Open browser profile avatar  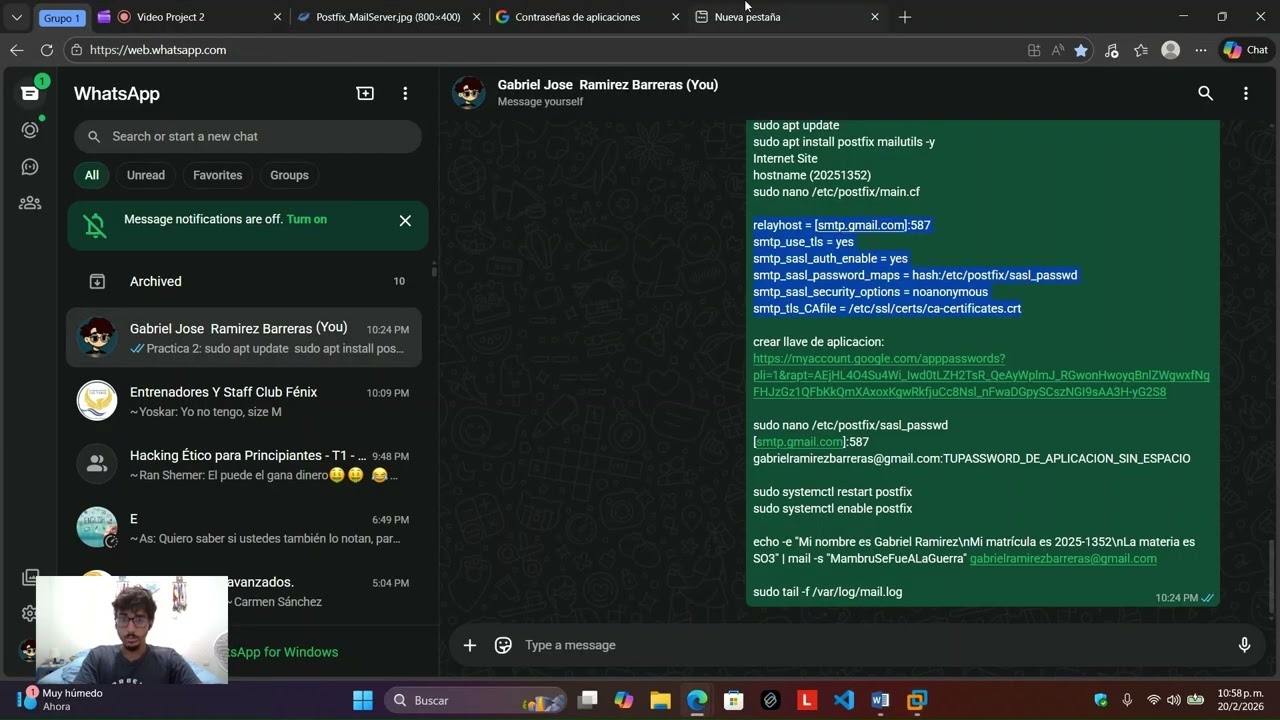click(x=1171, y=50)
